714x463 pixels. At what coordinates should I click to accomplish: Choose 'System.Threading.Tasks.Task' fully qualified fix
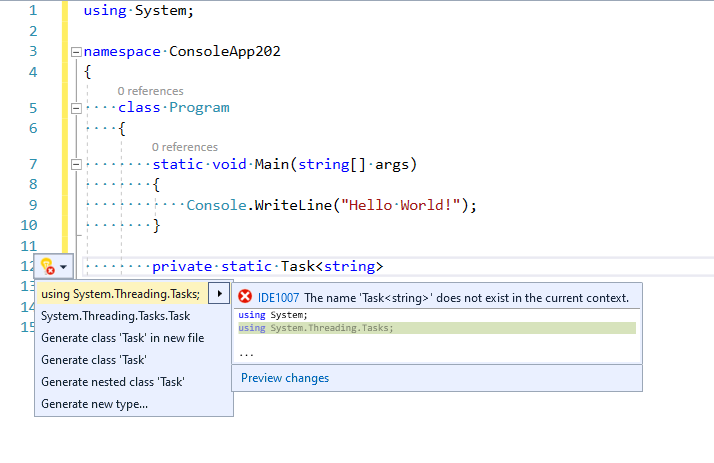point(116,316)
